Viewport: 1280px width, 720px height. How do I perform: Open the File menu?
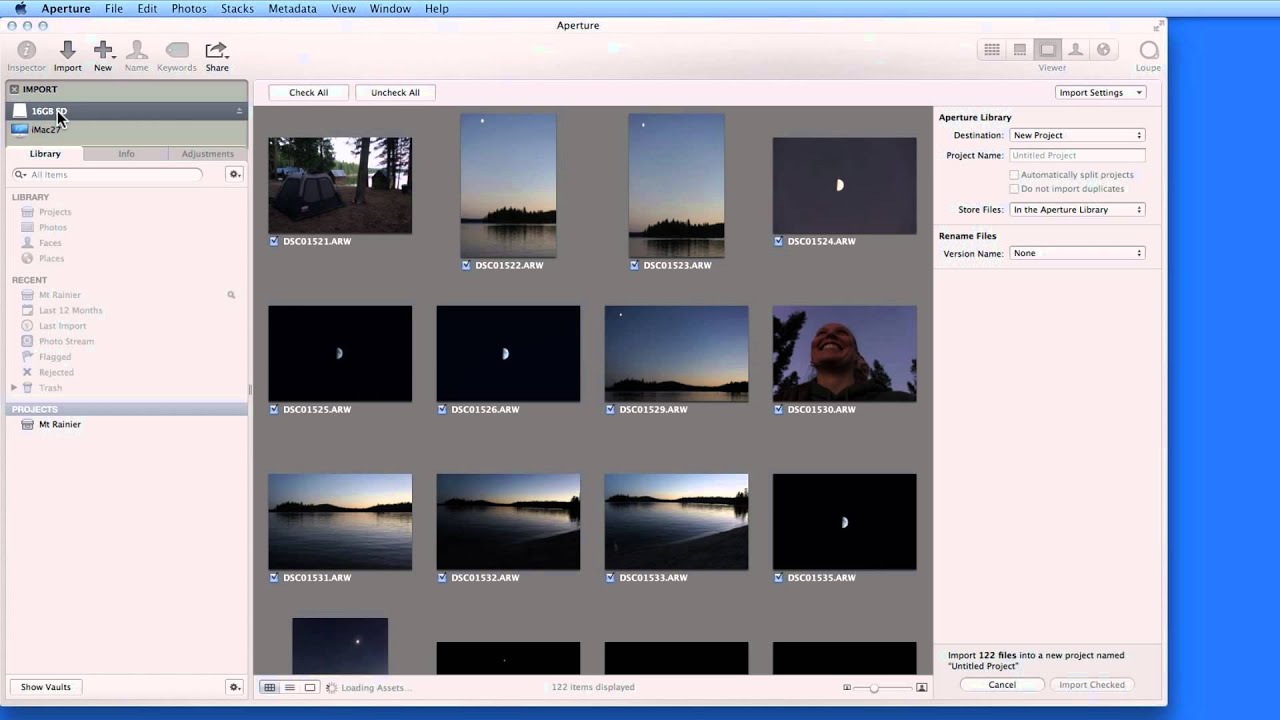[114, 8]
